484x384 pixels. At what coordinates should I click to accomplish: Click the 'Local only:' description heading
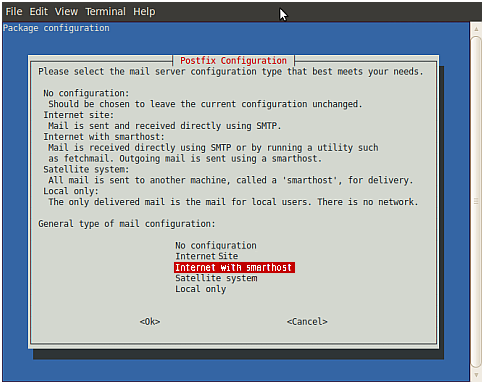(71, 191)
